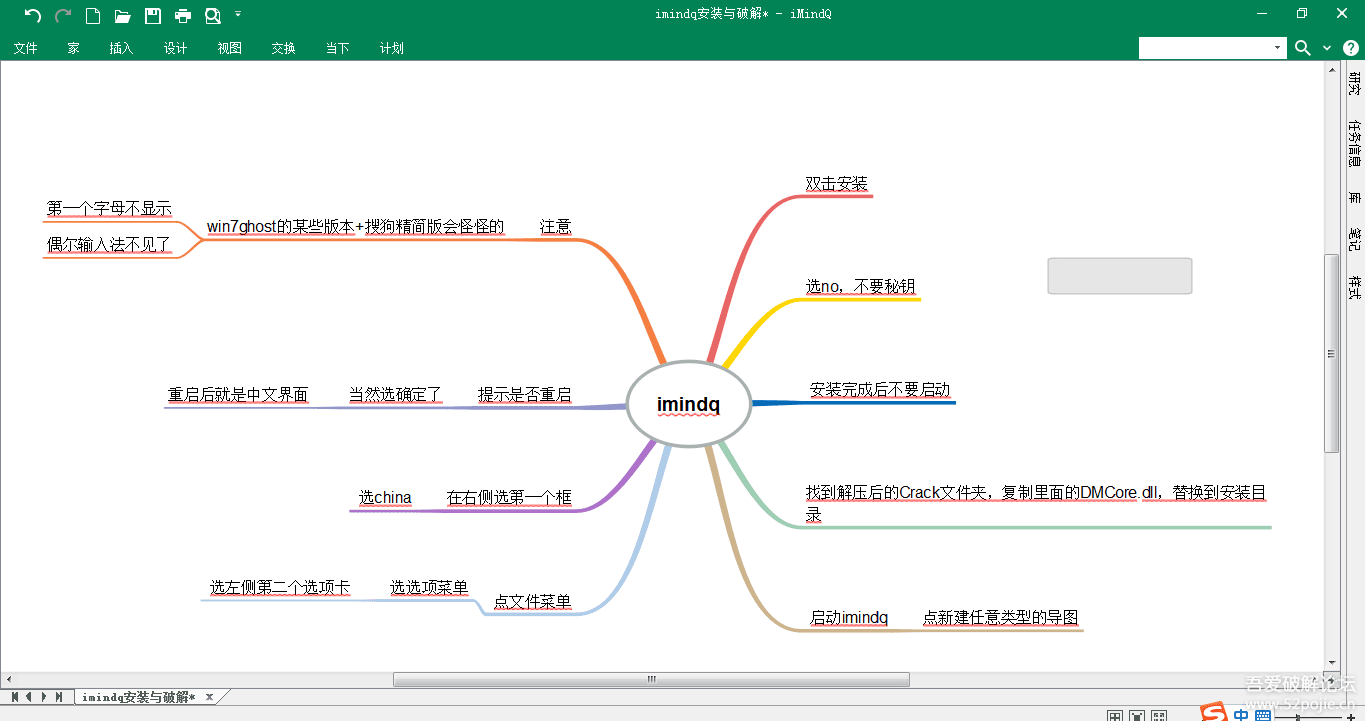This screenshot has height=721, width=1365.
Task: Click the Redo arrow icon
Action: click(63, 15)
